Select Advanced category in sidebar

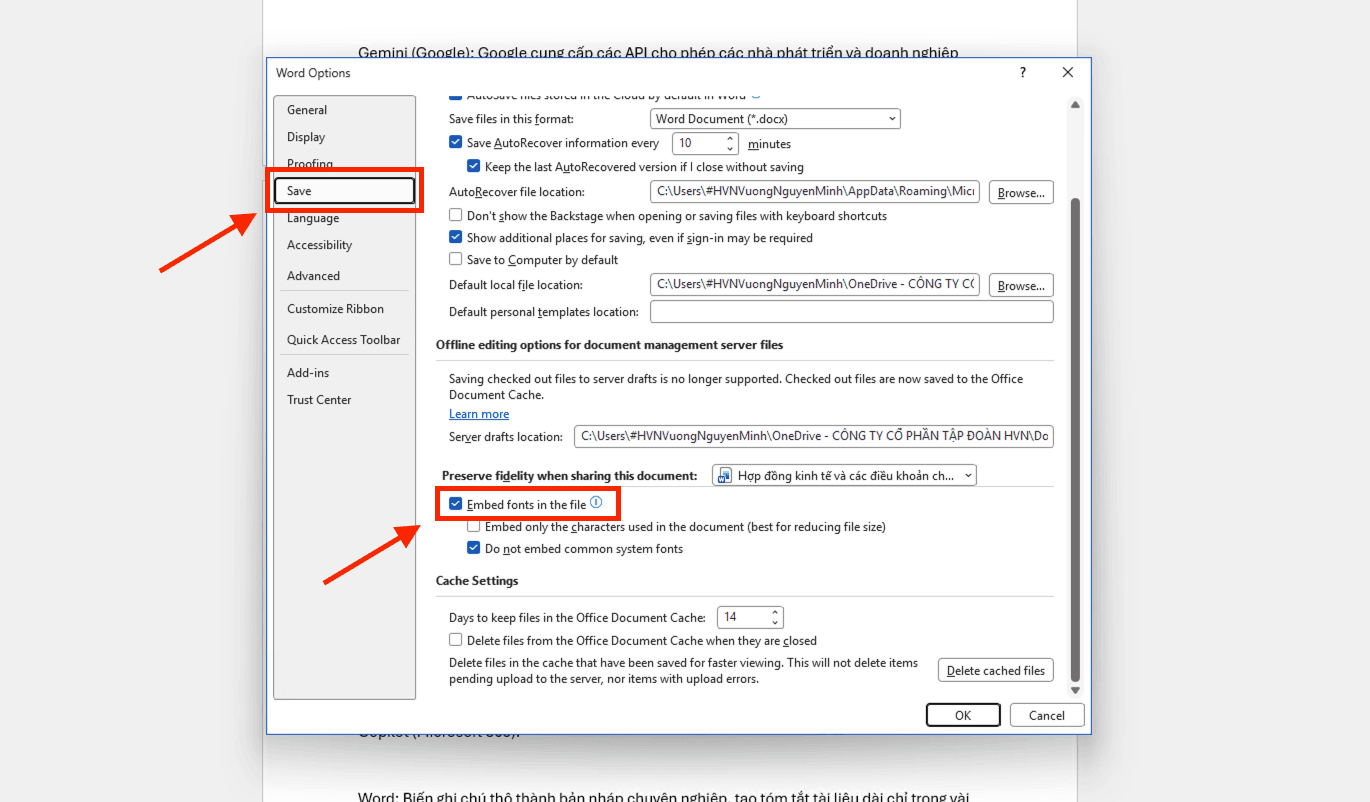pos(313,276)
